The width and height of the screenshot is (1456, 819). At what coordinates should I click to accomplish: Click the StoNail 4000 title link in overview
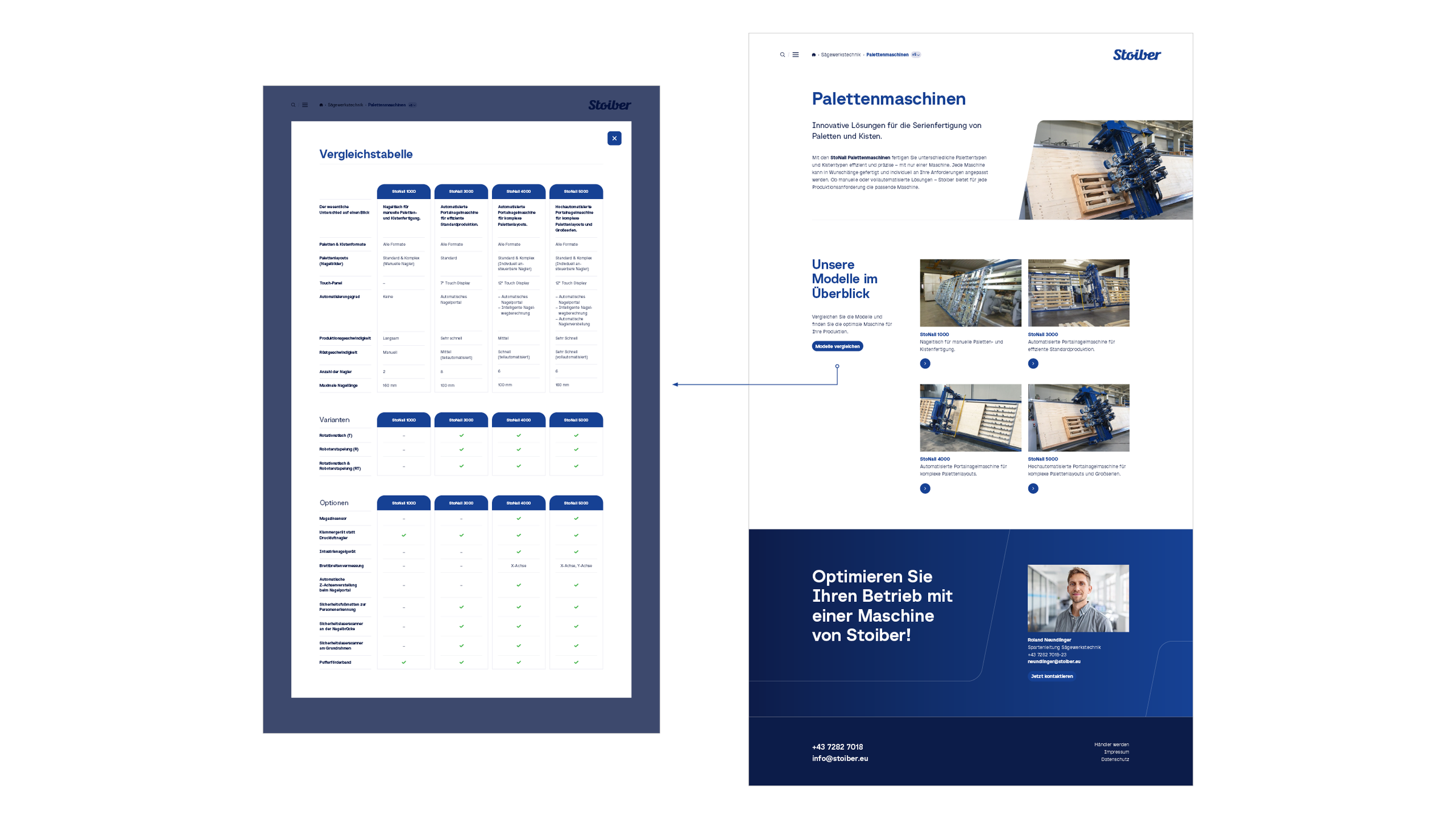click(x=935, y=459)
